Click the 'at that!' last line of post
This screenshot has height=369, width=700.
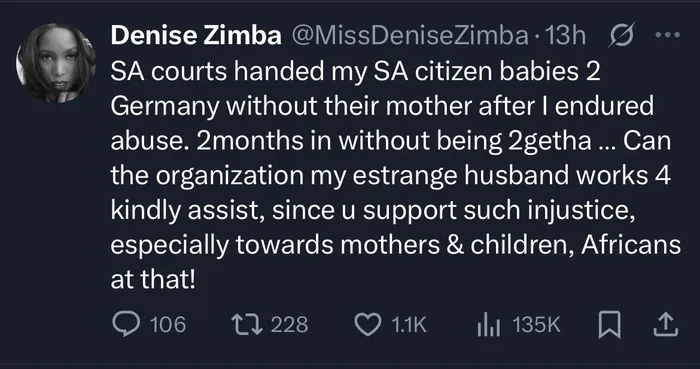(x=153, y=279)
